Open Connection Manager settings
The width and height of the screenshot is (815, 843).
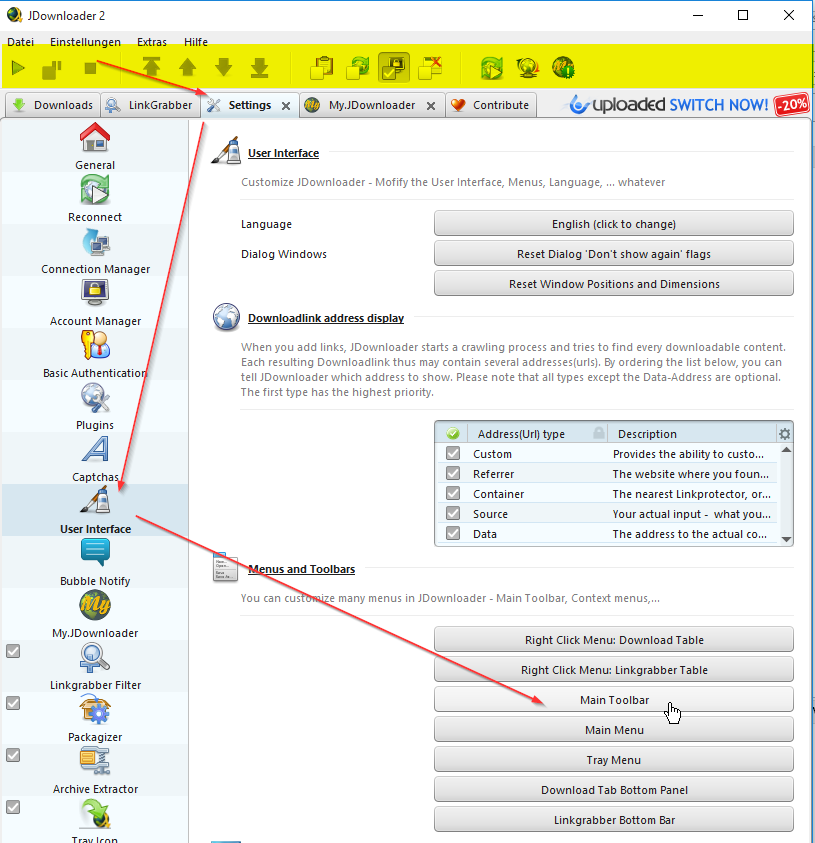95,251
